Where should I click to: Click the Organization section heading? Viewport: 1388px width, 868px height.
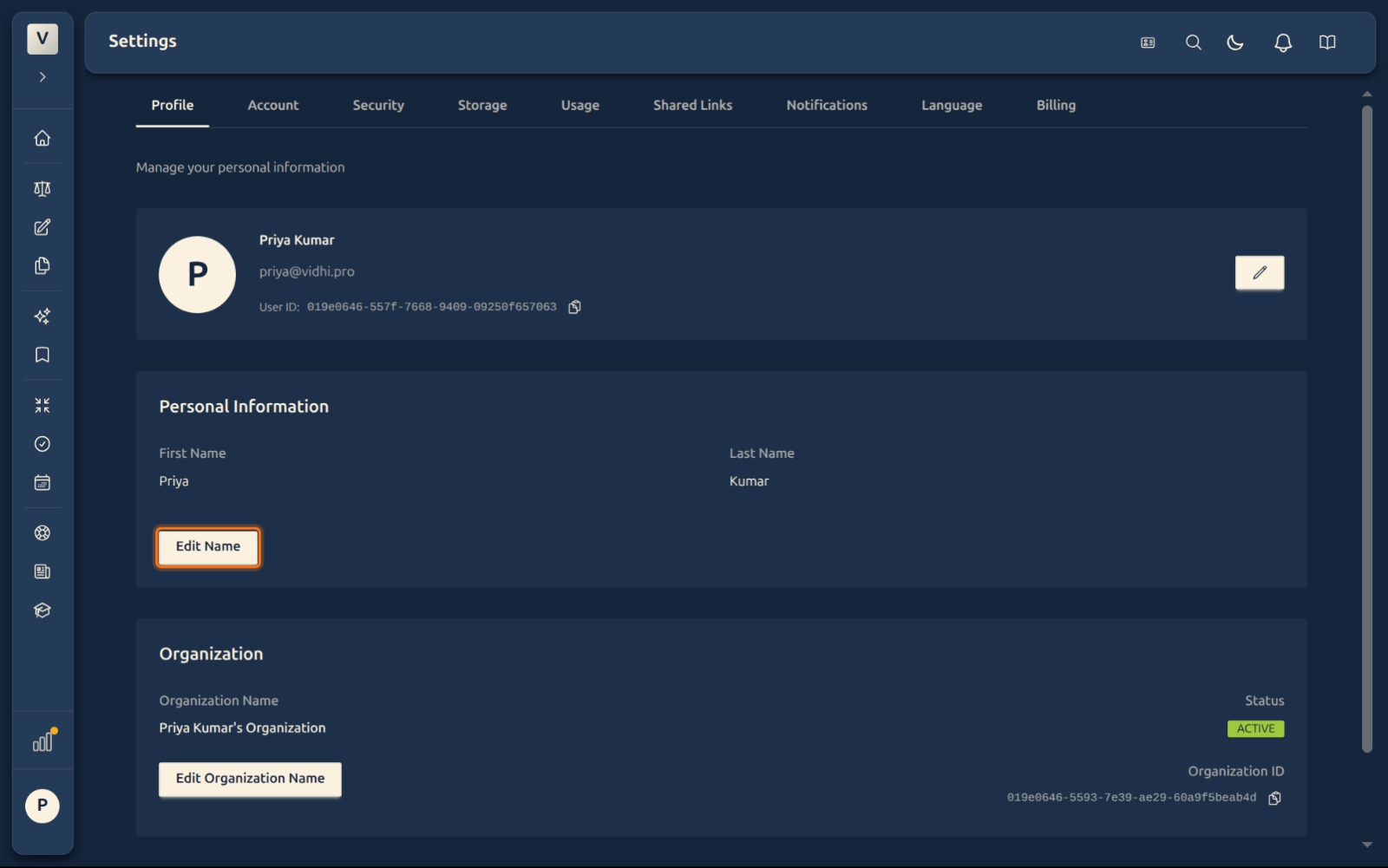coord(211,654)
